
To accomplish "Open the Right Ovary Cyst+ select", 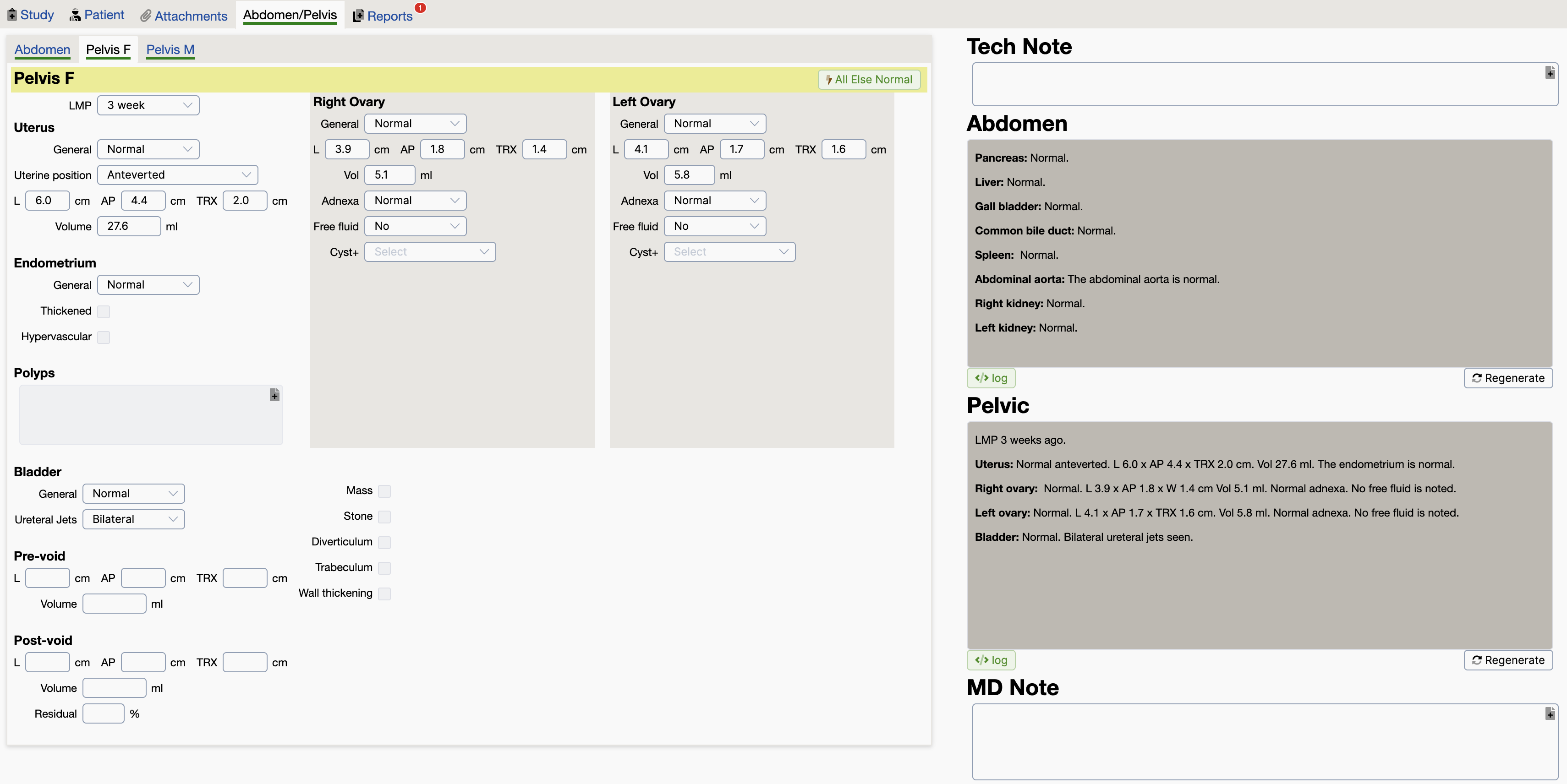I will tap(429, 251).
